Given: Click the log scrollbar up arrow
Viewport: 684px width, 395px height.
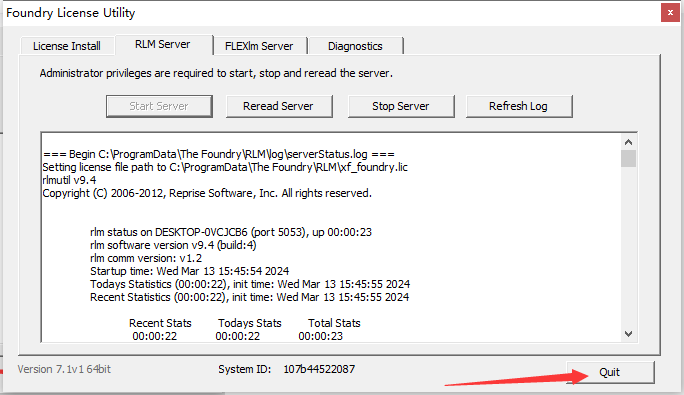Looking at the screenshot, I should point(629,142).
